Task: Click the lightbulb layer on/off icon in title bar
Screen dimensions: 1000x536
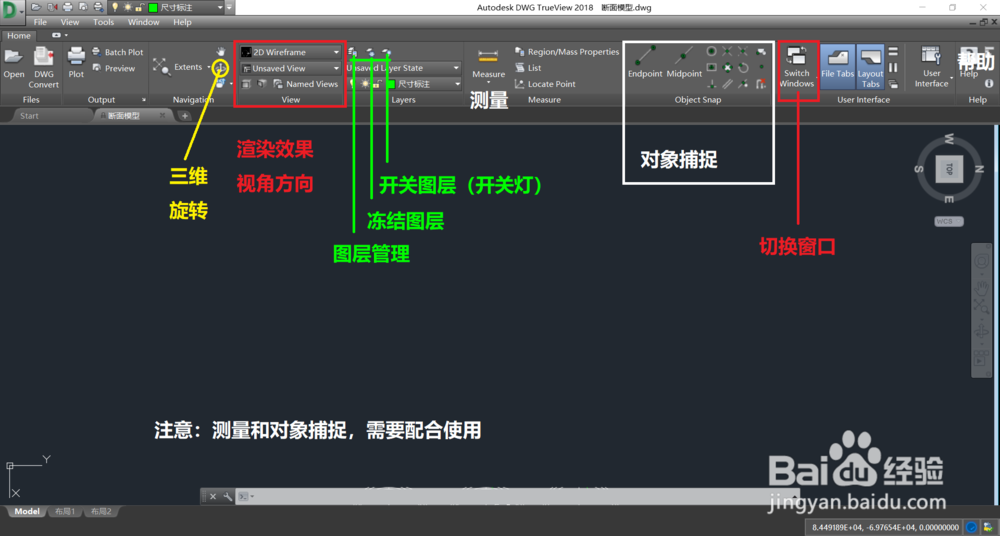Action: point(115,8)
